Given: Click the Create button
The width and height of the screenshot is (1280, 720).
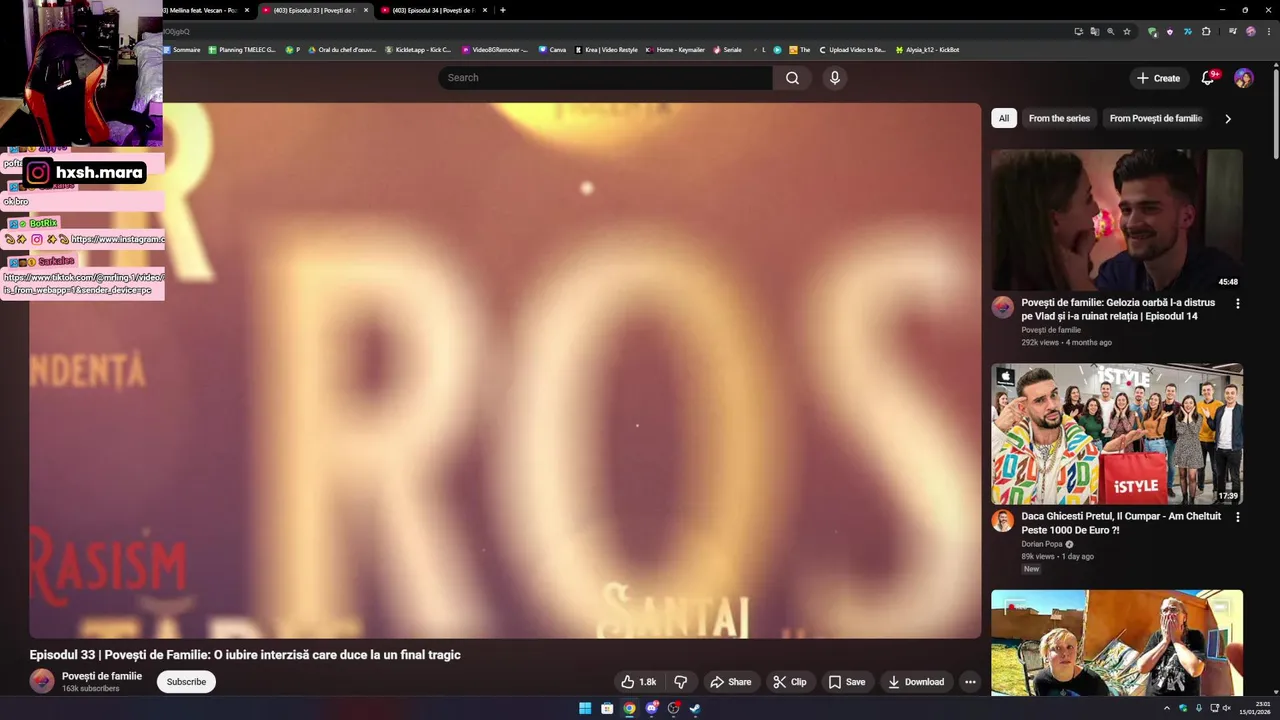Looking at the screenshot, I should [x=1158, y=78].
